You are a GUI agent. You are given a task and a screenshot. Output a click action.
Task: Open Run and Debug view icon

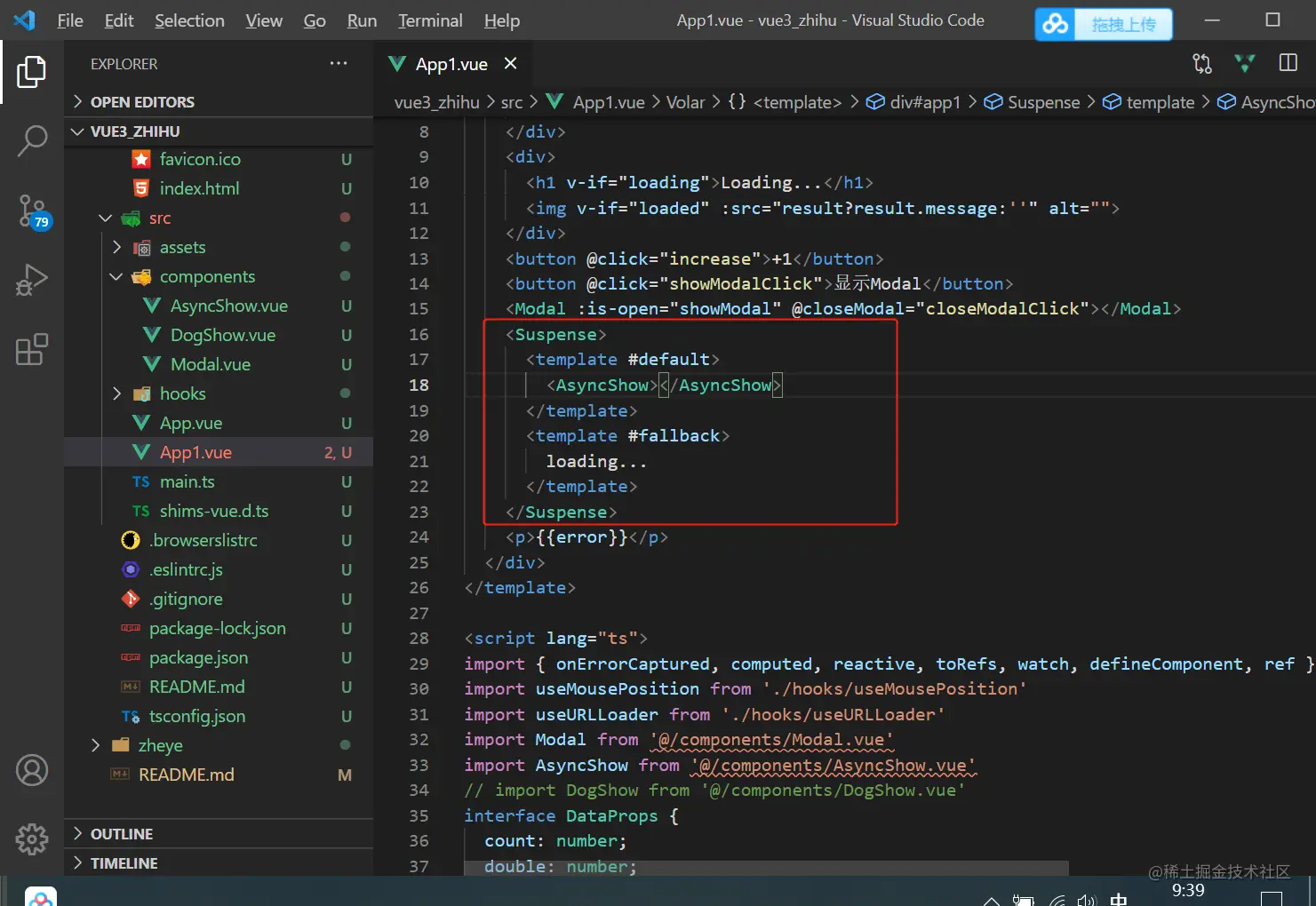32,280
